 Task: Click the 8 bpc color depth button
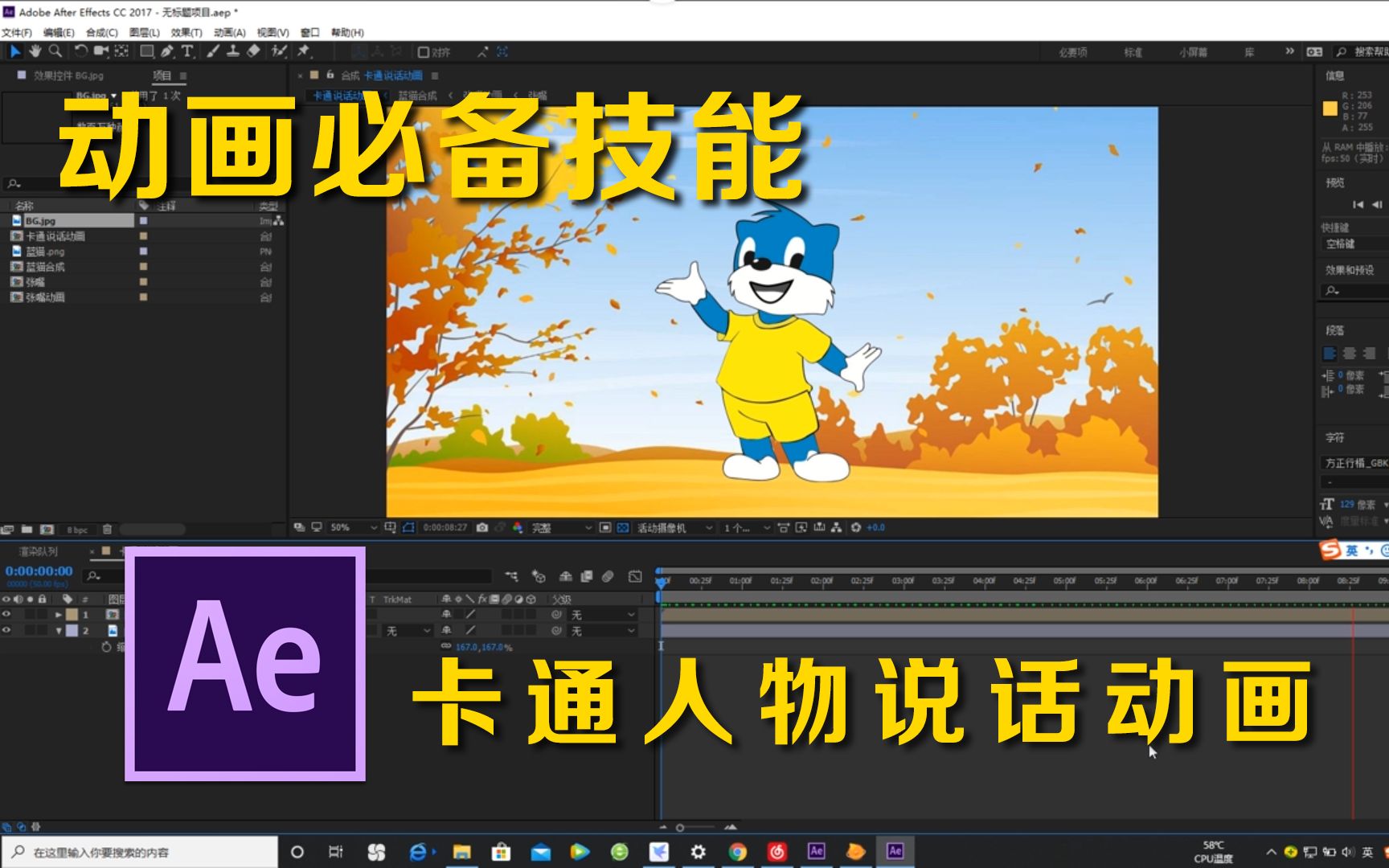[x=77, y=530]
